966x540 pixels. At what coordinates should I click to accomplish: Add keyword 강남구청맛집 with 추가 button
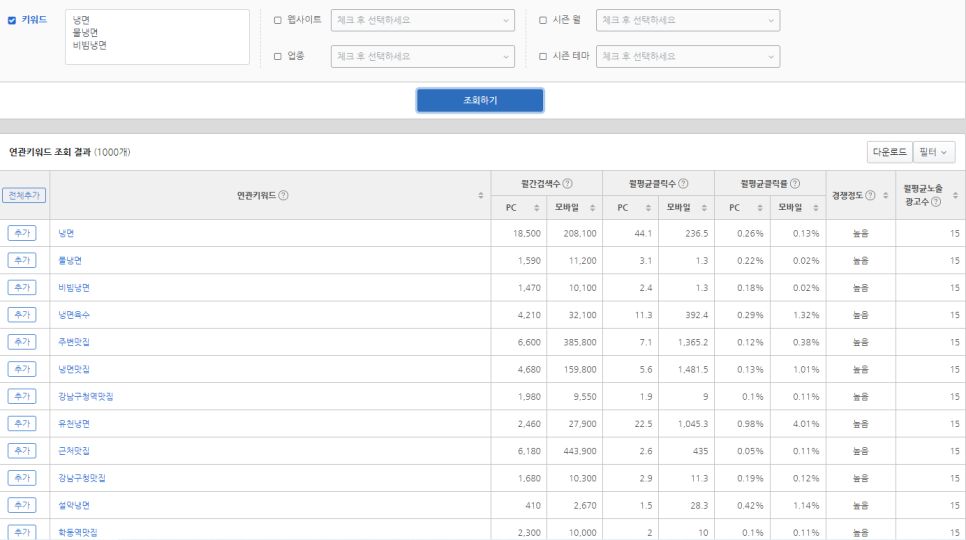coord(22,478)
